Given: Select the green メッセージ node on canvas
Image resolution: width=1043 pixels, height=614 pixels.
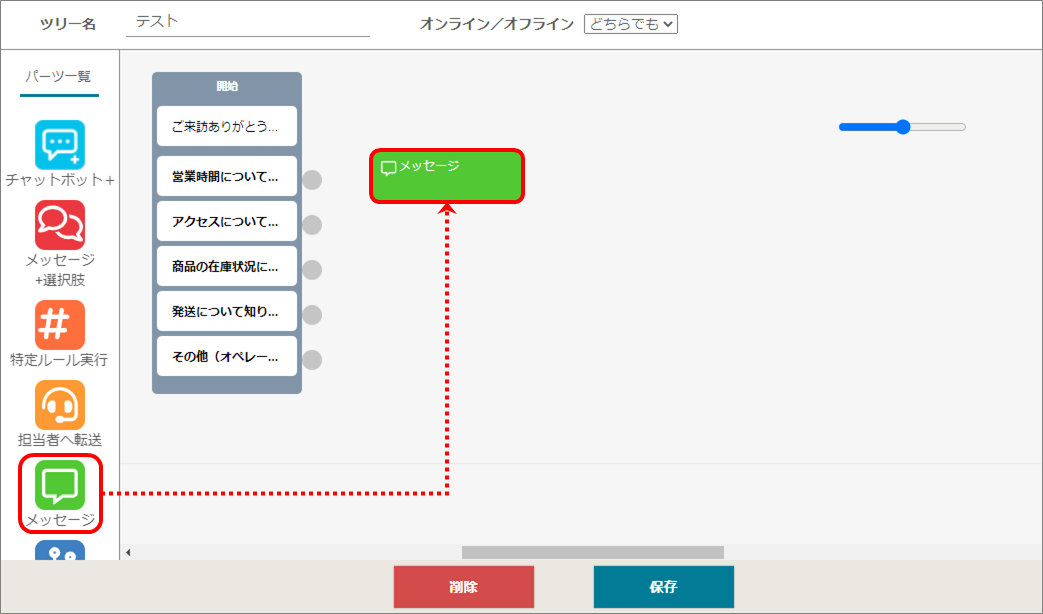Looking at the screenshot, I should pyautogui.click(x=447, y=176).
